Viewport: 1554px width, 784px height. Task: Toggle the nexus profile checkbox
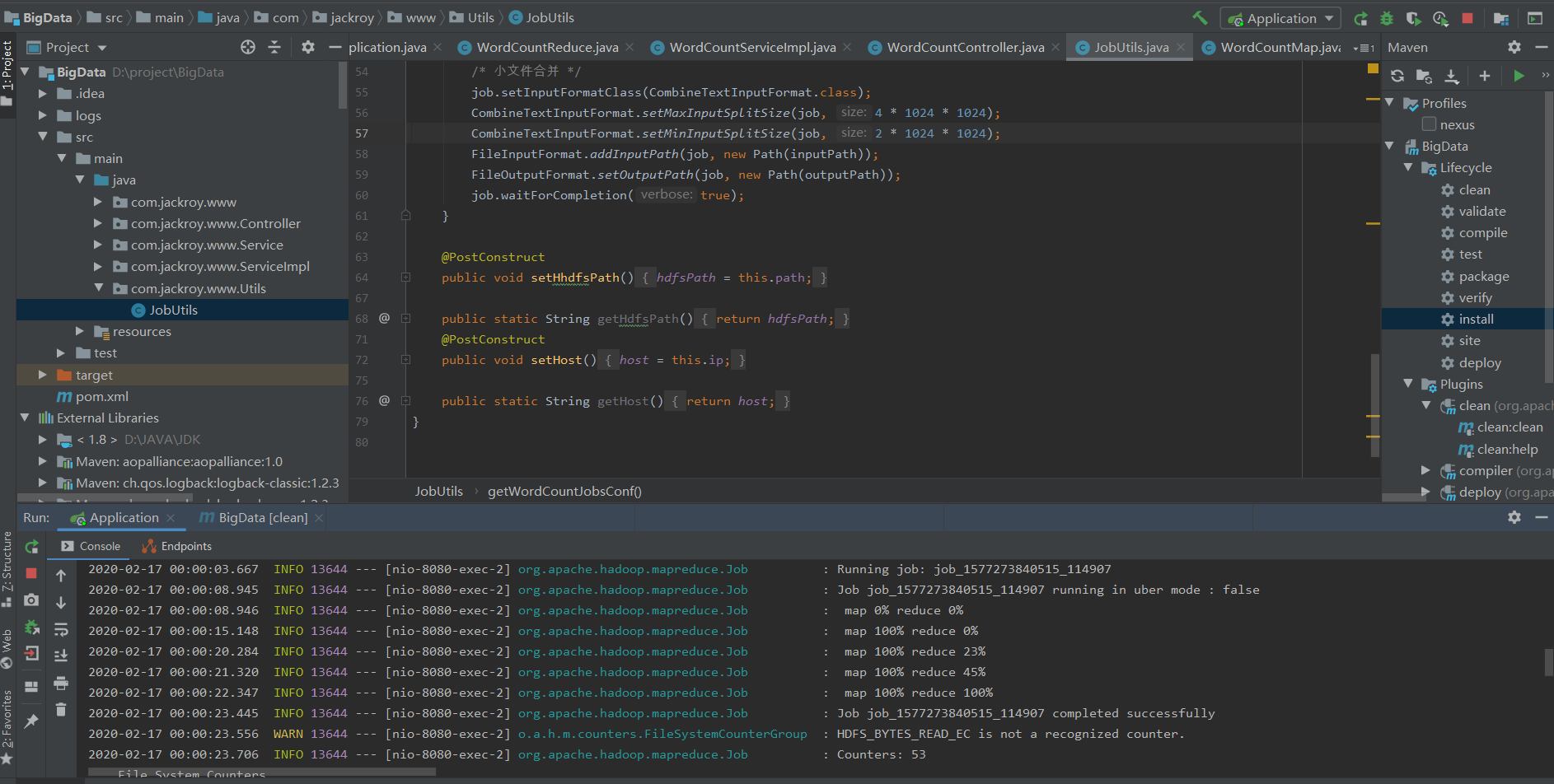pos(1430,124)
